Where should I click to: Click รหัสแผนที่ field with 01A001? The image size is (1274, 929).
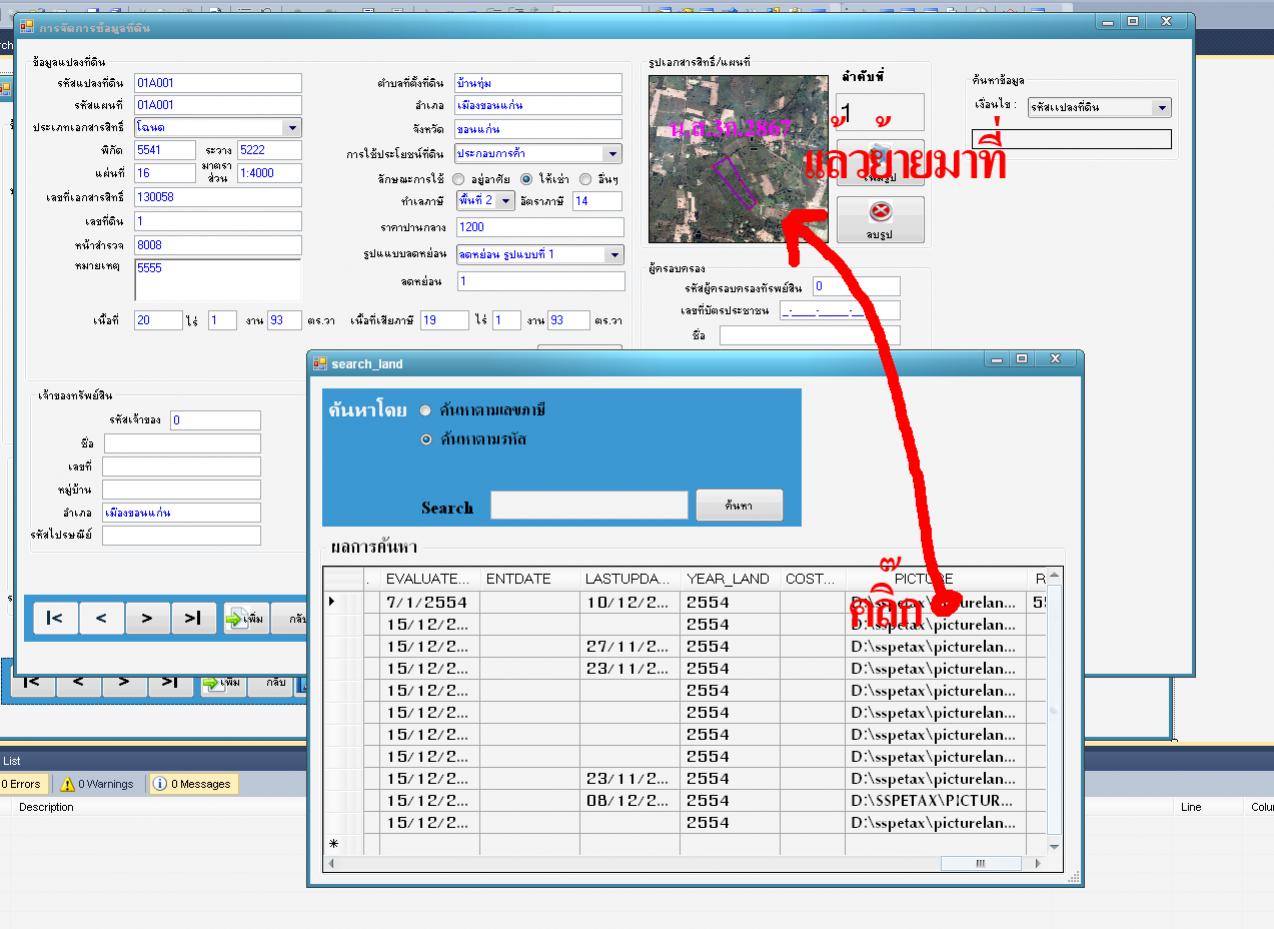(217, 105)
